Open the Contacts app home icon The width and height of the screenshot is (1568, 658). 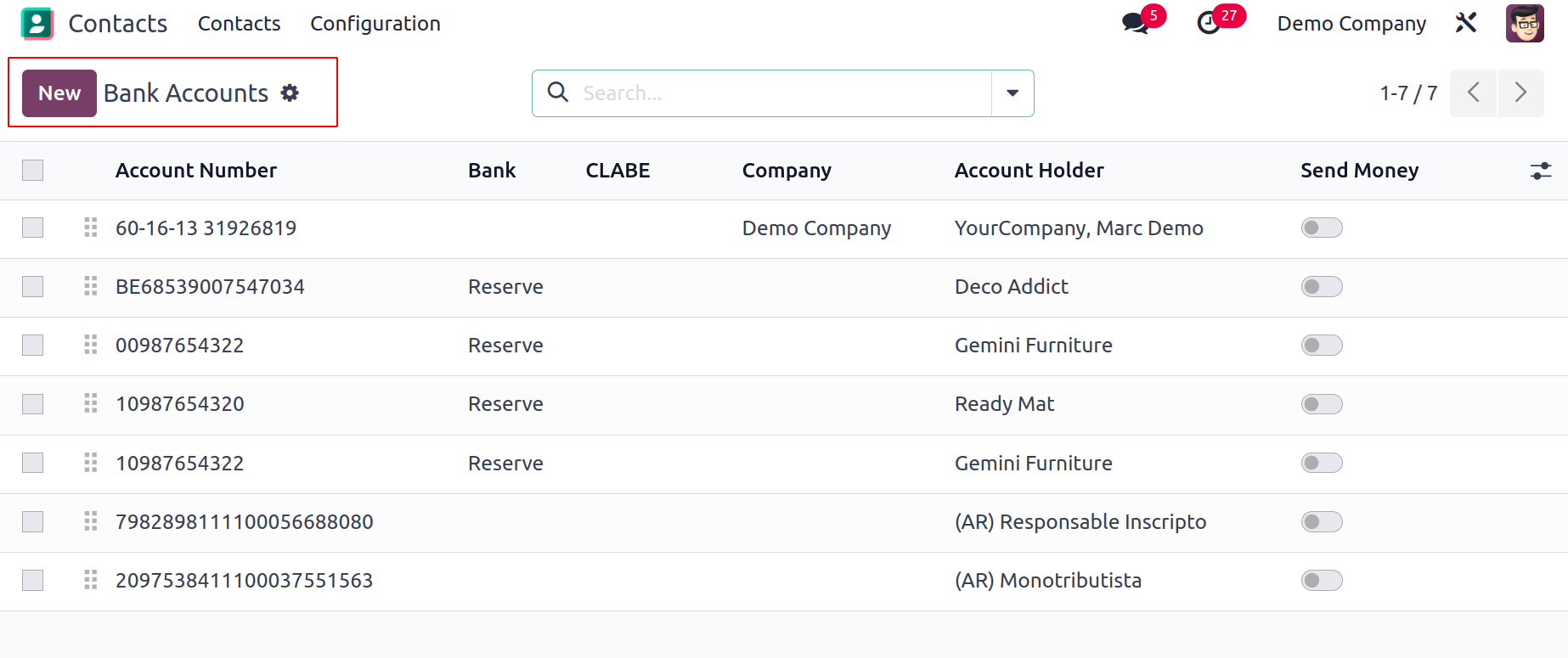37,24
